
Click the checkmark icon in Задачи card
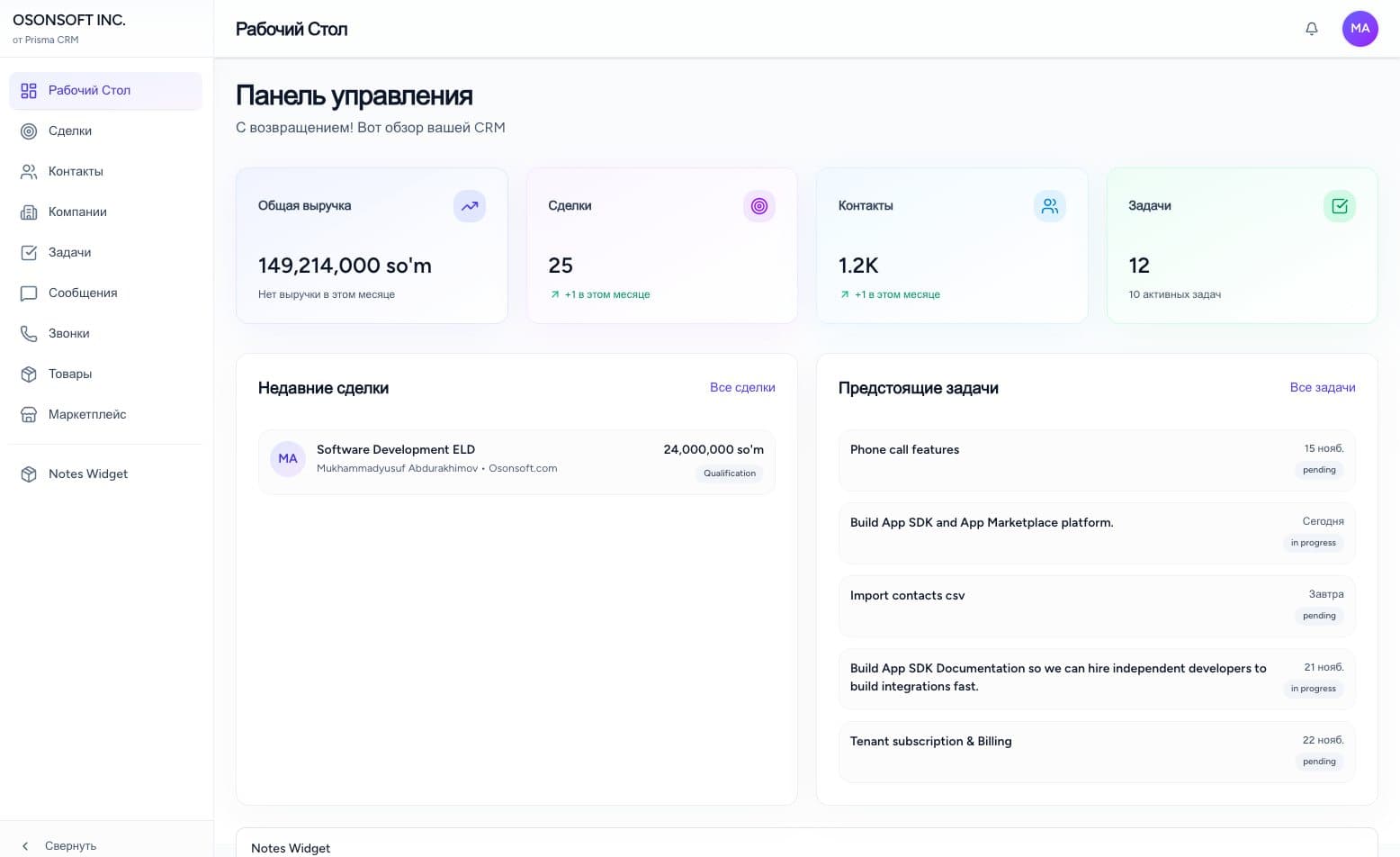(1339, 206)
